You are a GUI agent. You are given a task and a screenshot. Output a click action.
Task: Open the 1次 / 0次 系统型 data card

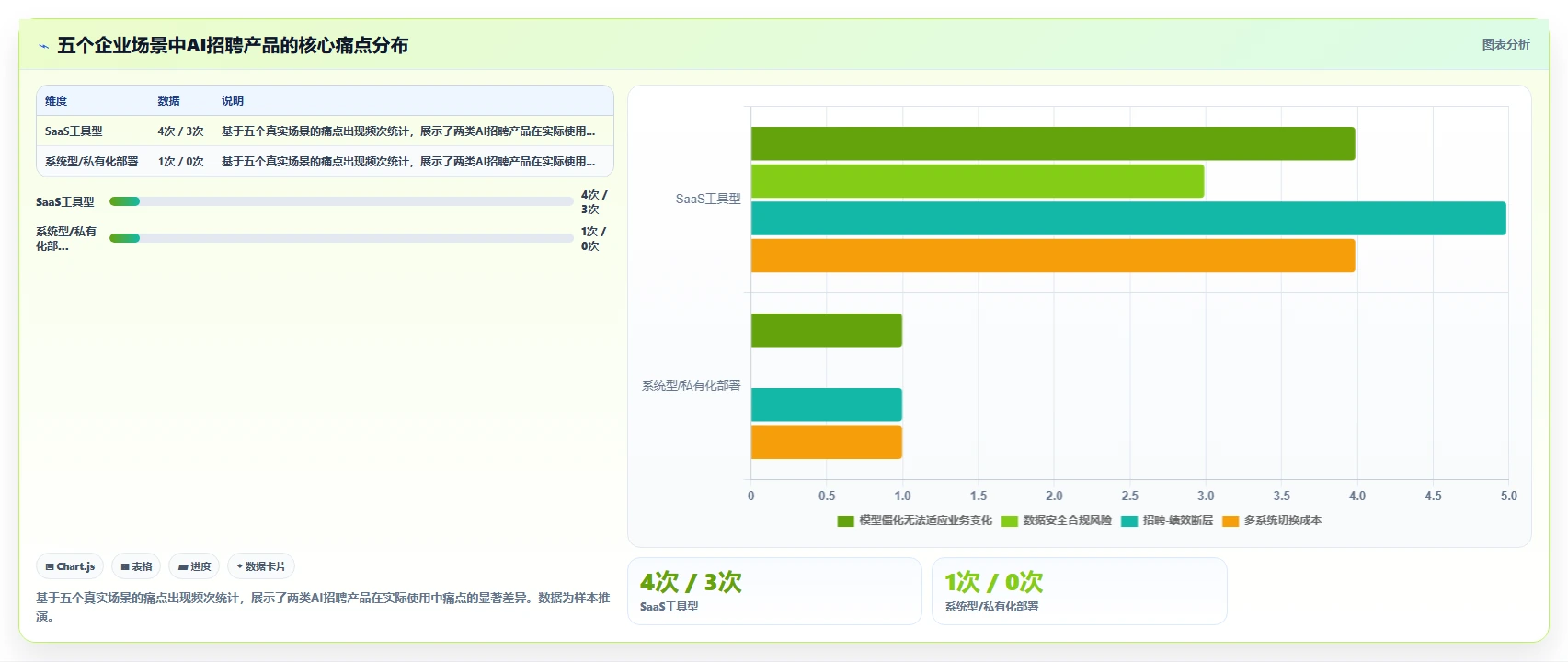pyautogui.click(x=1080, y=591)
